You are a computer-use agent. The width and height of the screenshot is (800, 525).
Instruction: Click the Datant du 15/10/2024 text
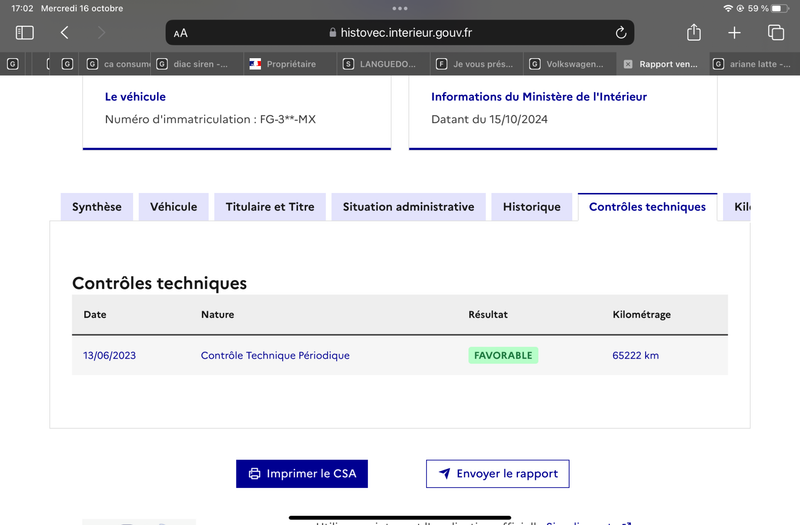(489, 119)
